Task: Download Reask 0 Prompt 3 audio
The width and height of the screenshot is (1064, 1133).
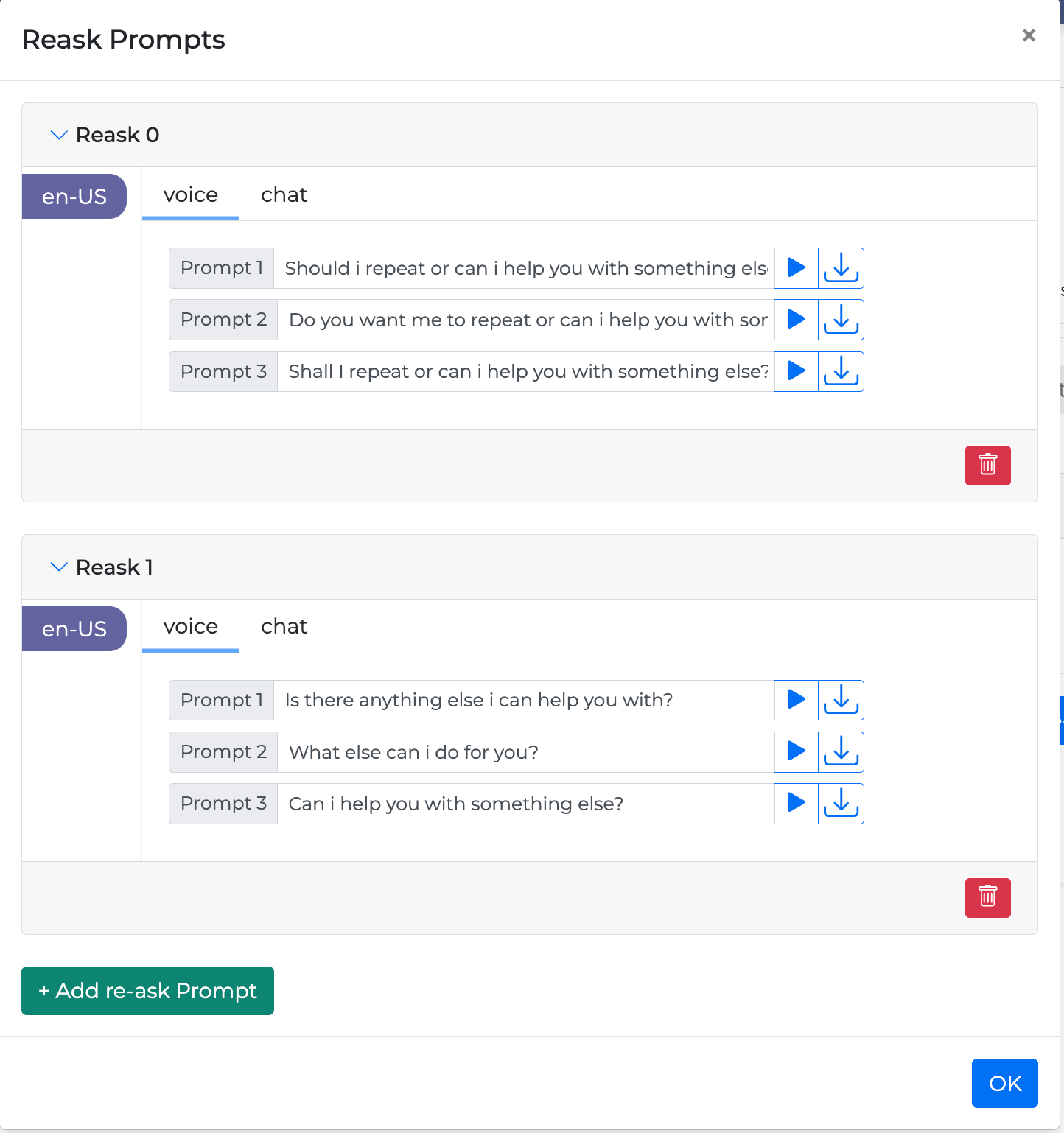Action: (x=841, y=371)
